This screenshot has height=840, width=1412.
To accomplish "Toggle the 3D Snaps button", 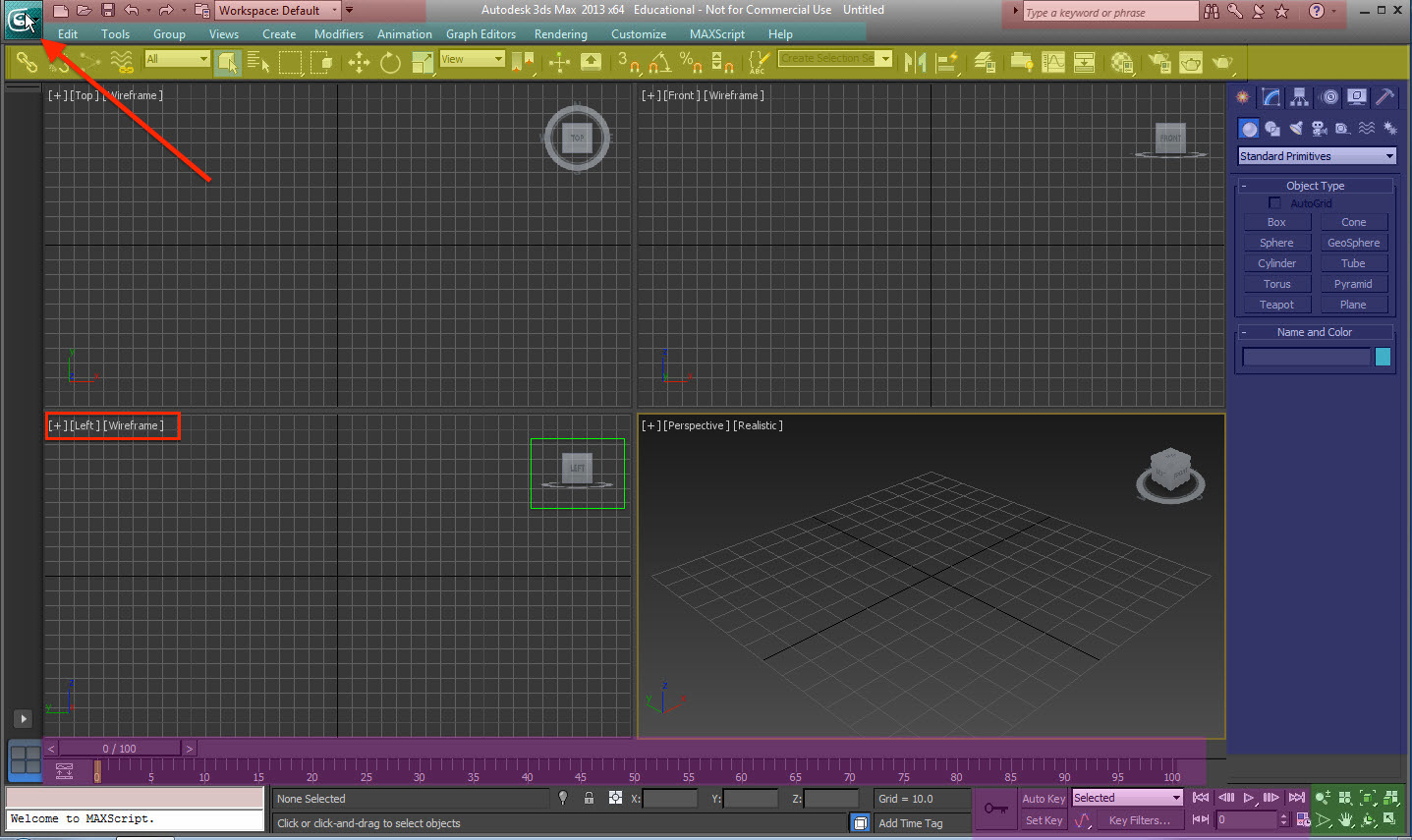I will (628, 63).
